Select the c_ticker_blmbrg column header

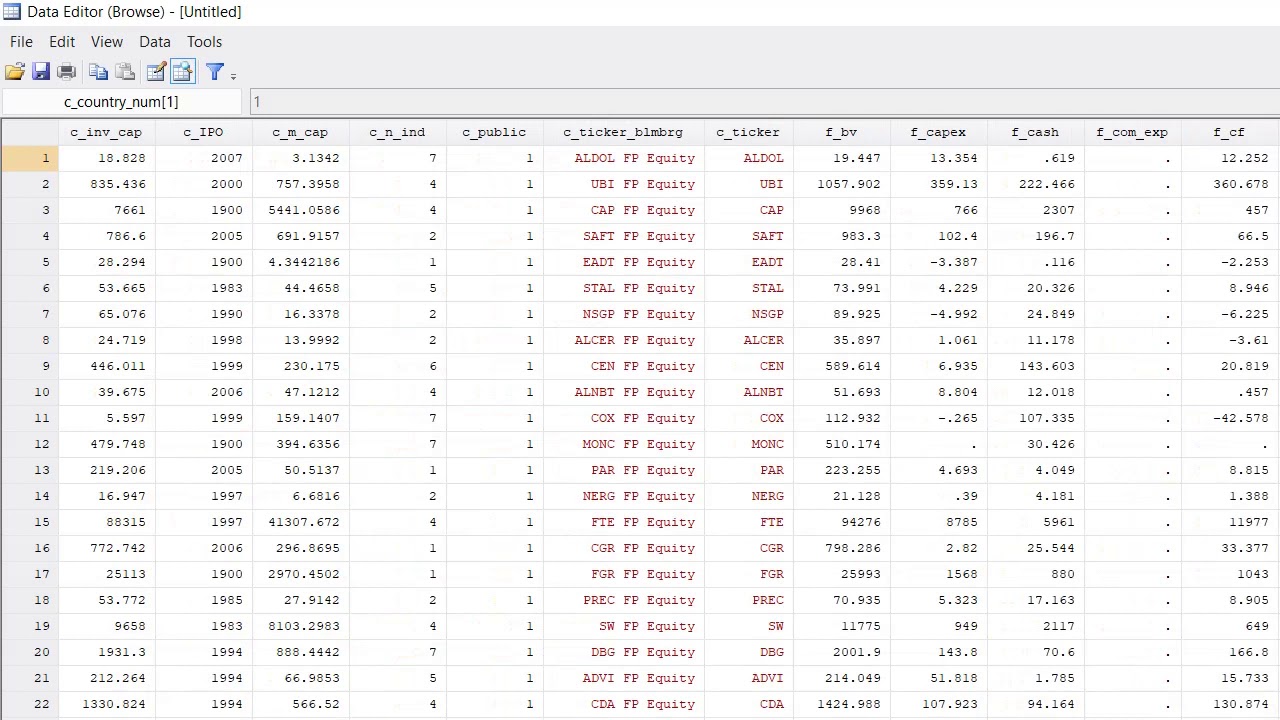pos(623,132)
